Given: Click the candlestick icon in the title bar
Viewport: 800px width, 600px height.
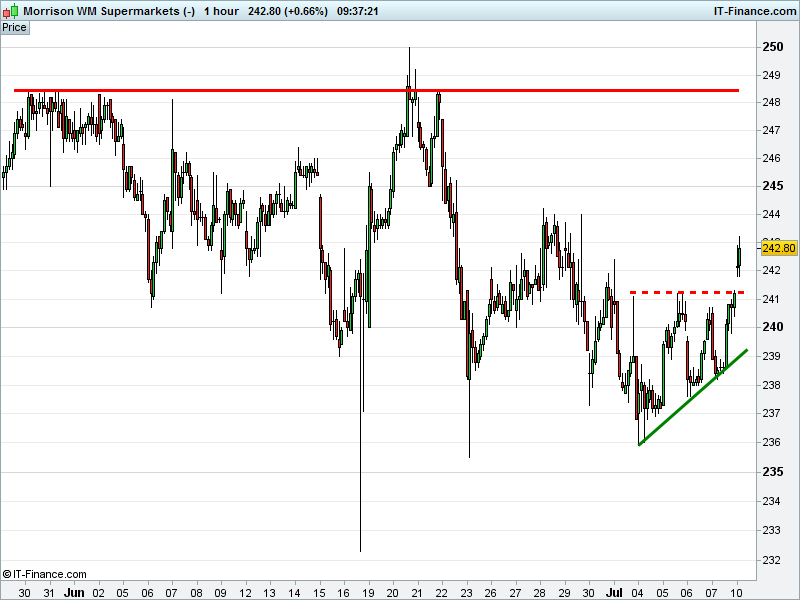Looking at the screenshot, I should 10,10.
